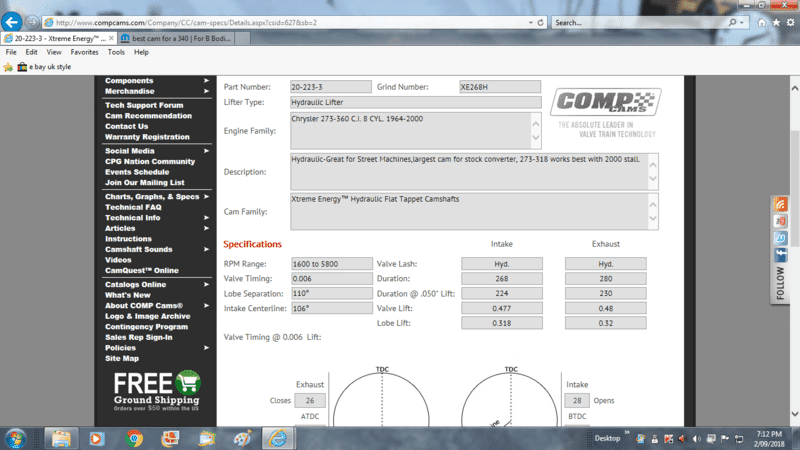Screen dimensions: 800x450
Task: Click the FREE Ground Shipping banner
Action: coord(157,391)
